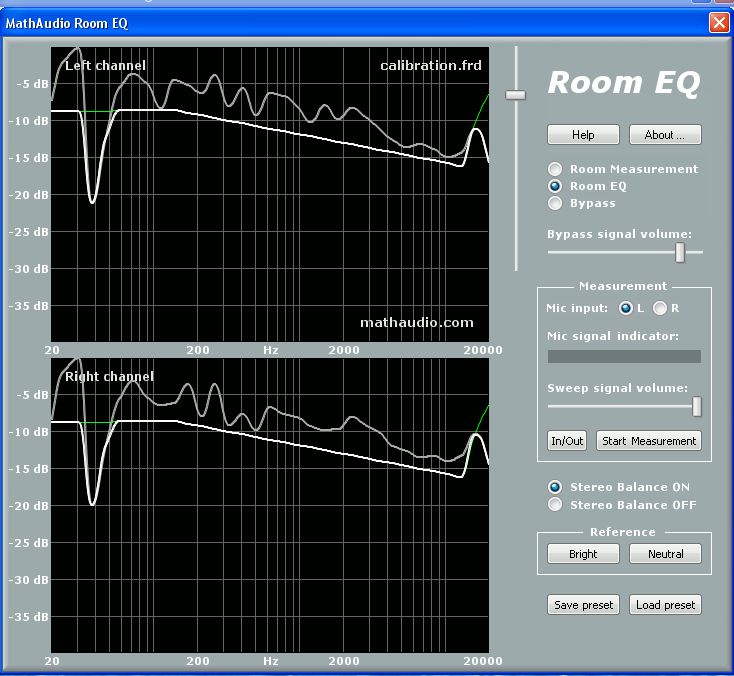This screenshot has height=676, width=734.
Task: Close the MathAudio Room EQ window
Action: (x=718, y=22)
